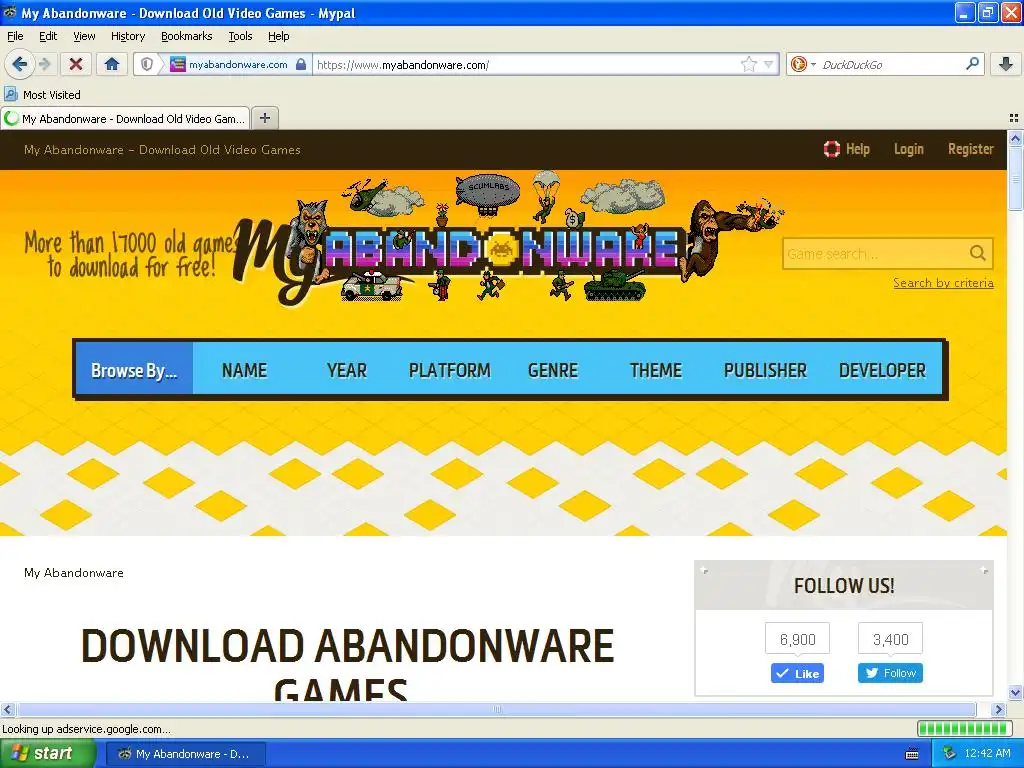This screenshot has height=768, width=1024.
Task: Click the My Abandonware breadcrumb text
Action: click(73, 573)
